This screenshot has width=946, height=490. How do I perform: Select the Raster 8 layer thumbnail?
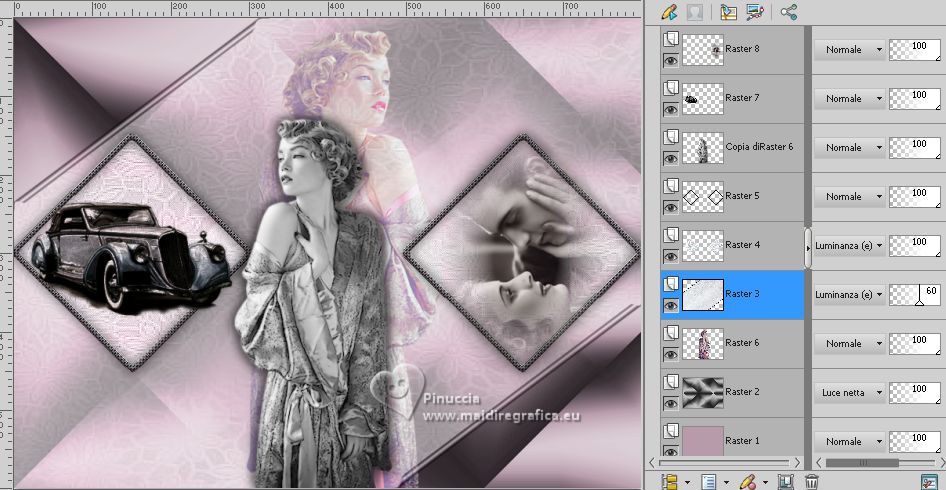[x=703, y=50]
